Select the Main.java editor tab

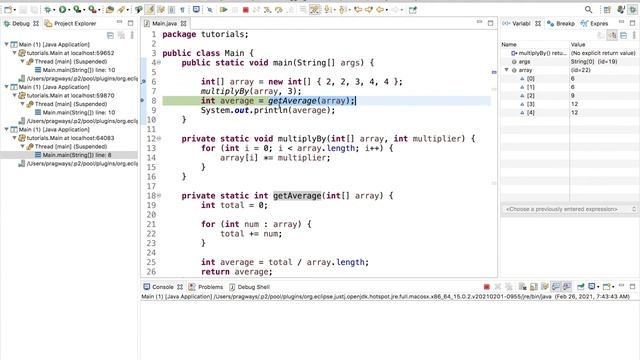(x=165, y=24)
